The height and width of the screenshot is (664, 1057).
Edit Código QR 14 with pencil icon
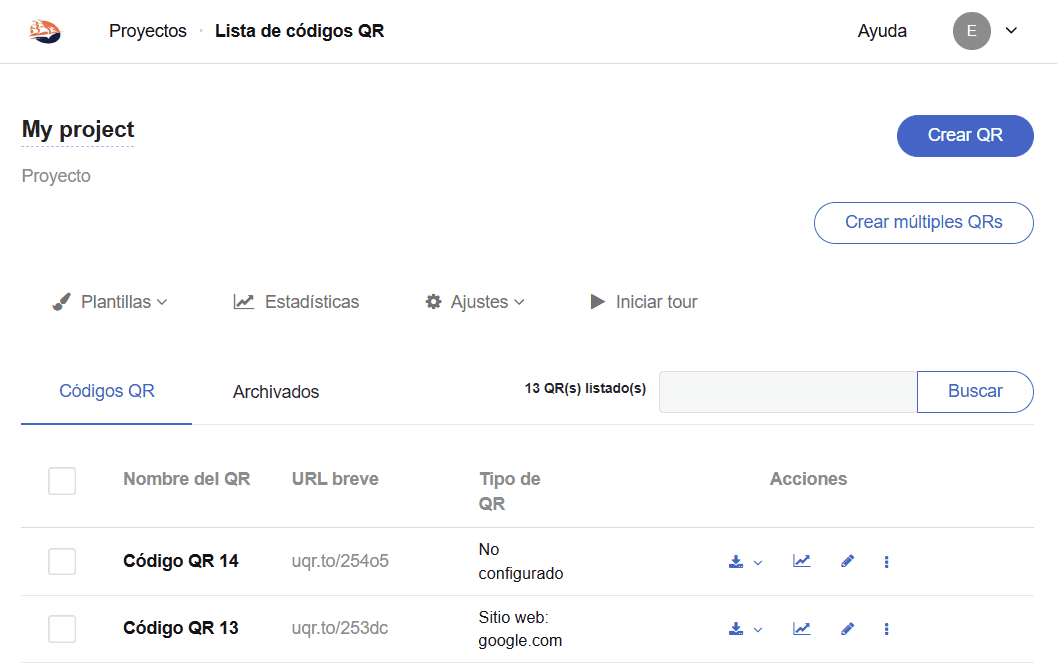(x=848, y=561)
